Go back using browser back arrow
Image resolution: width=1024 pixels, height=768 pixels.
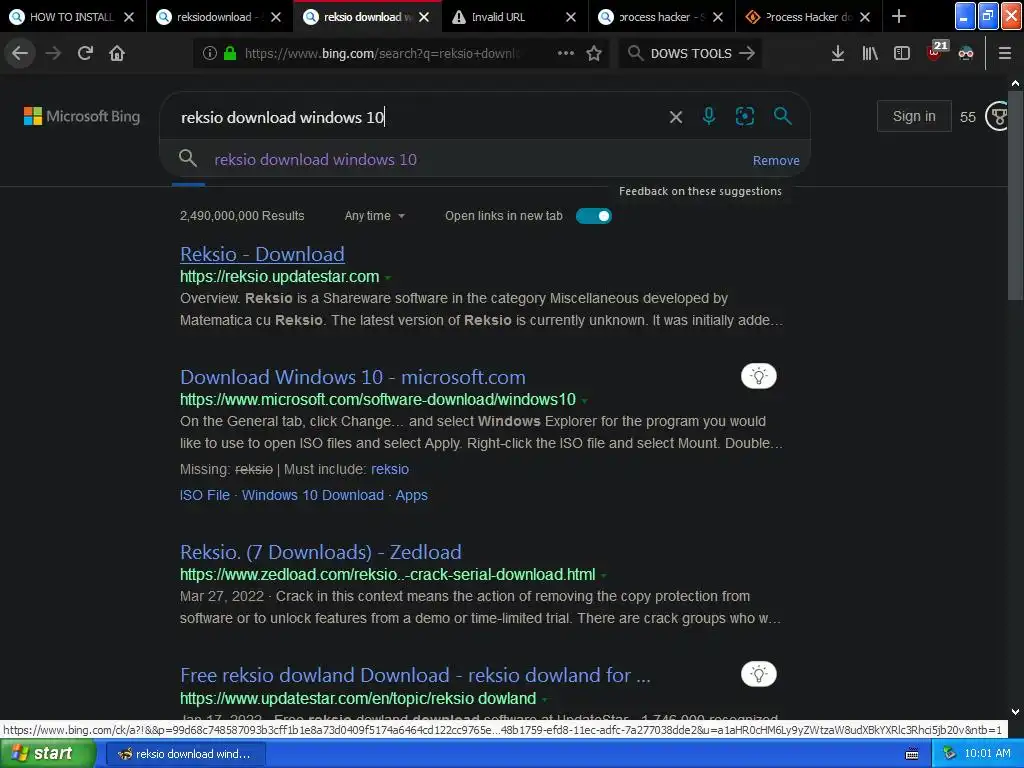20,53
